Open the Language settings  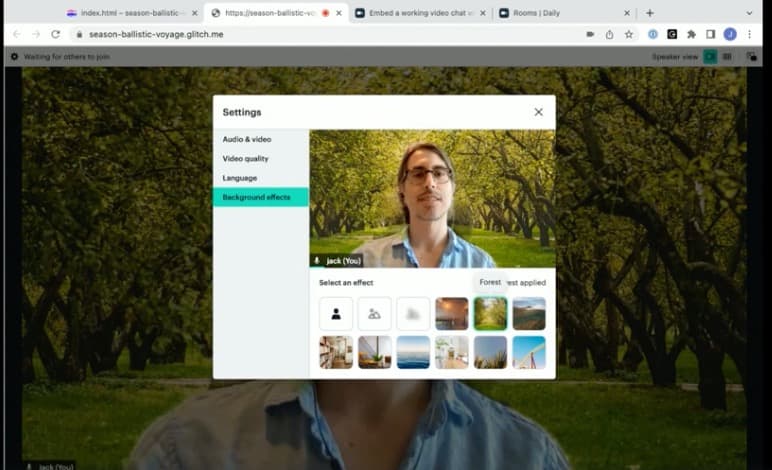point(261,178)
